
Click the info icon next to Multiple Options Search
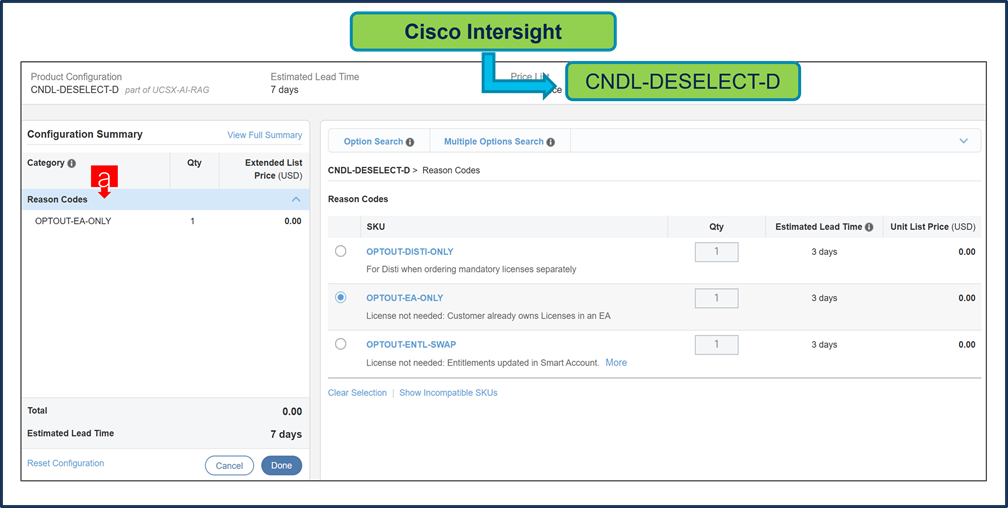click(x=551, y=142)
